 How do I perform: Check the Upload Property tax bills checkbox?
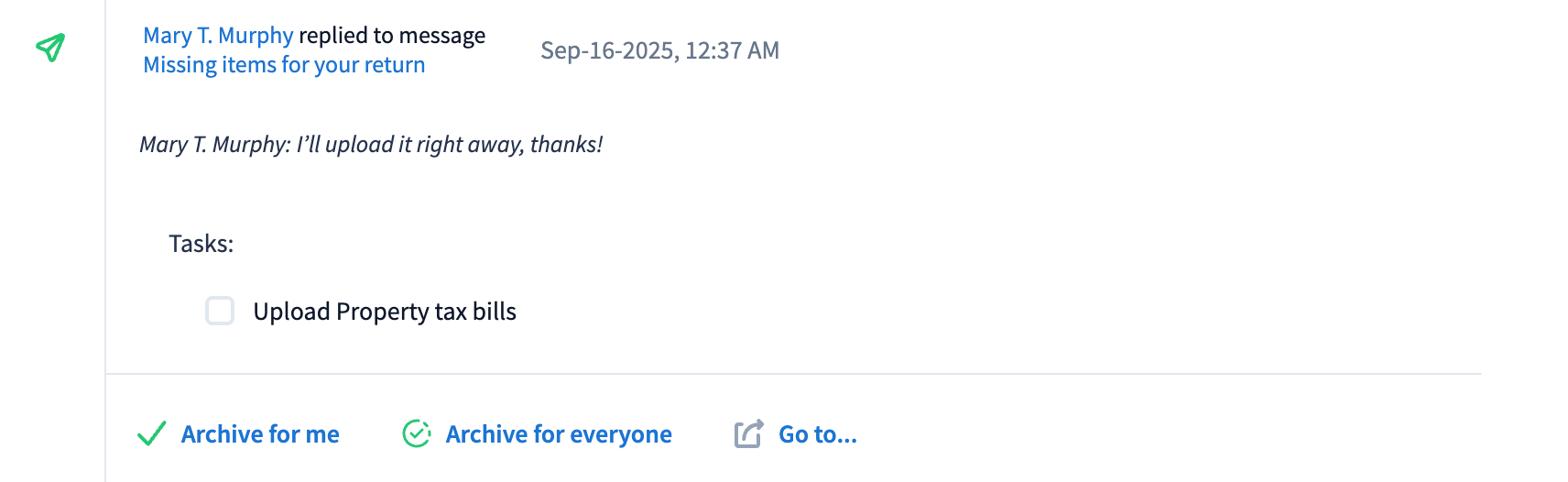click(x=220, y=312)
